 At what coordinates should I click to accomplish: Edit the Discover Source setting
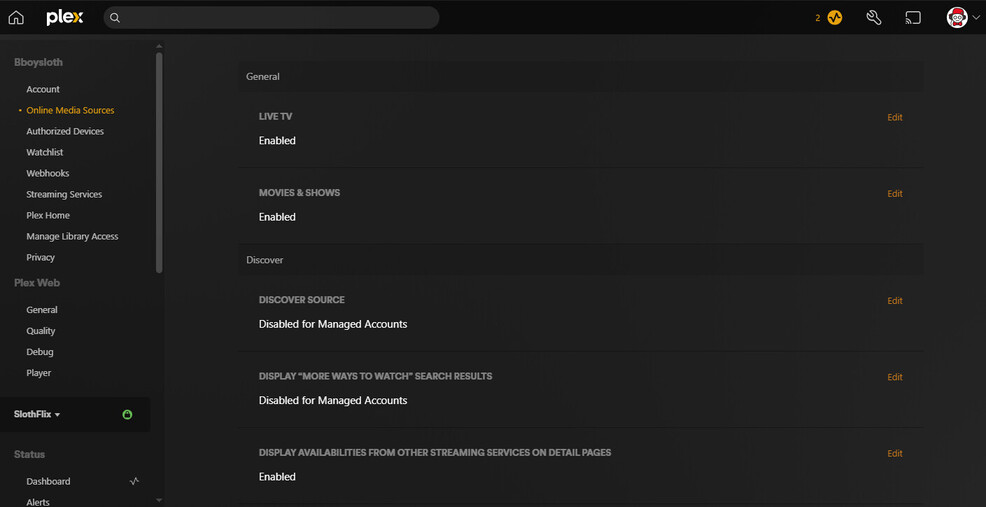coord(895,301)
